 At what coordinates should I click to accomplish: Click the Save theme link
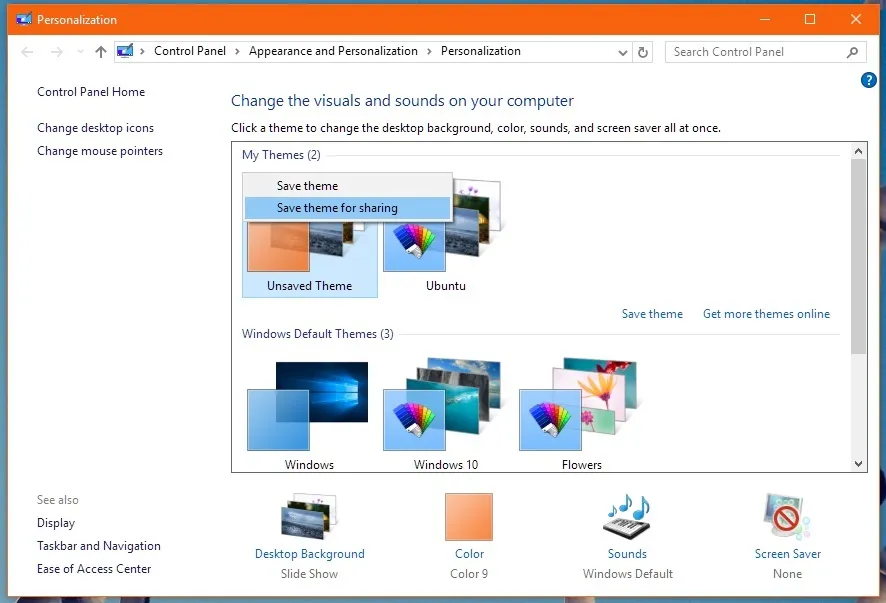[x=652, y=314]
